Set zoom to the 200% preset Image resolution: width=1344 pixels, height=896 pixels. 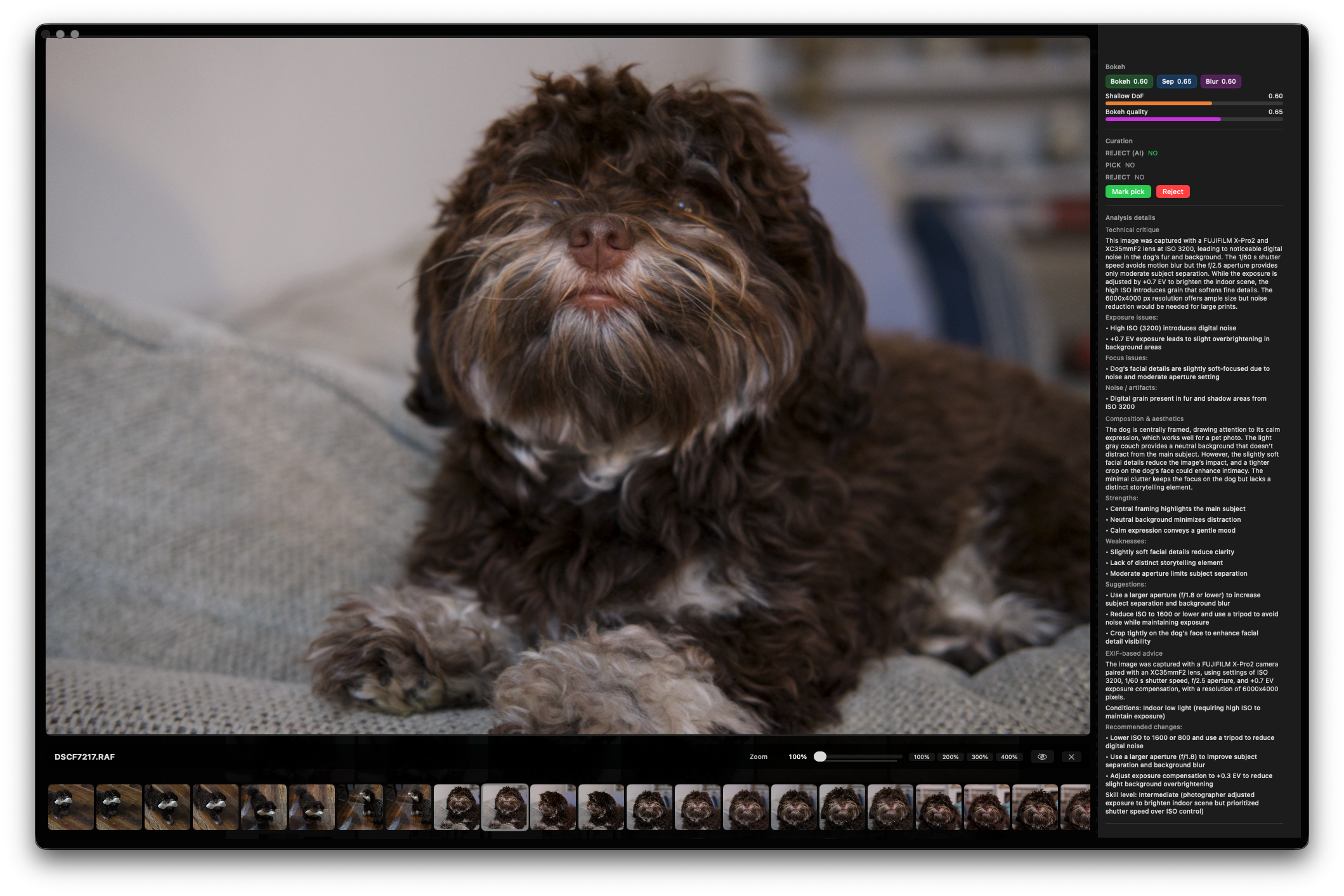click(950, 756)
